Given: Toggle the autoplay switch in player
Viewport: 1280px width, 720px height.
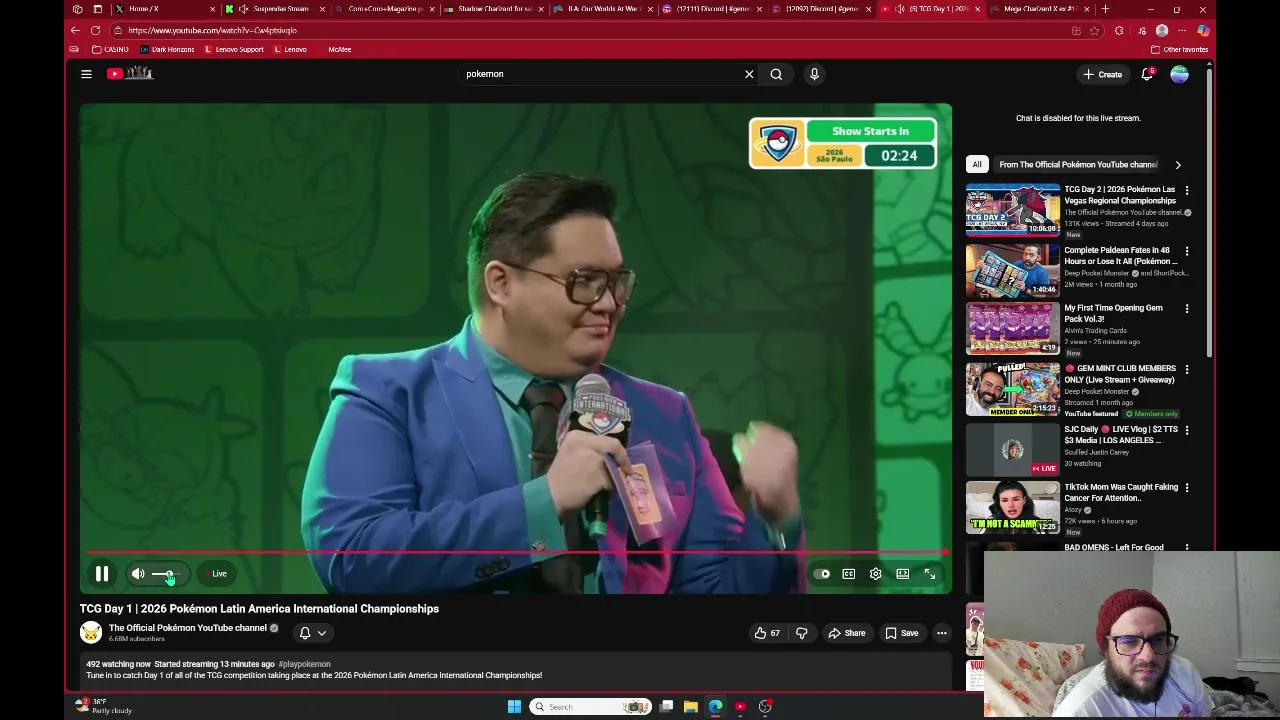Looking at the screenshot, I should coord(822,574).
